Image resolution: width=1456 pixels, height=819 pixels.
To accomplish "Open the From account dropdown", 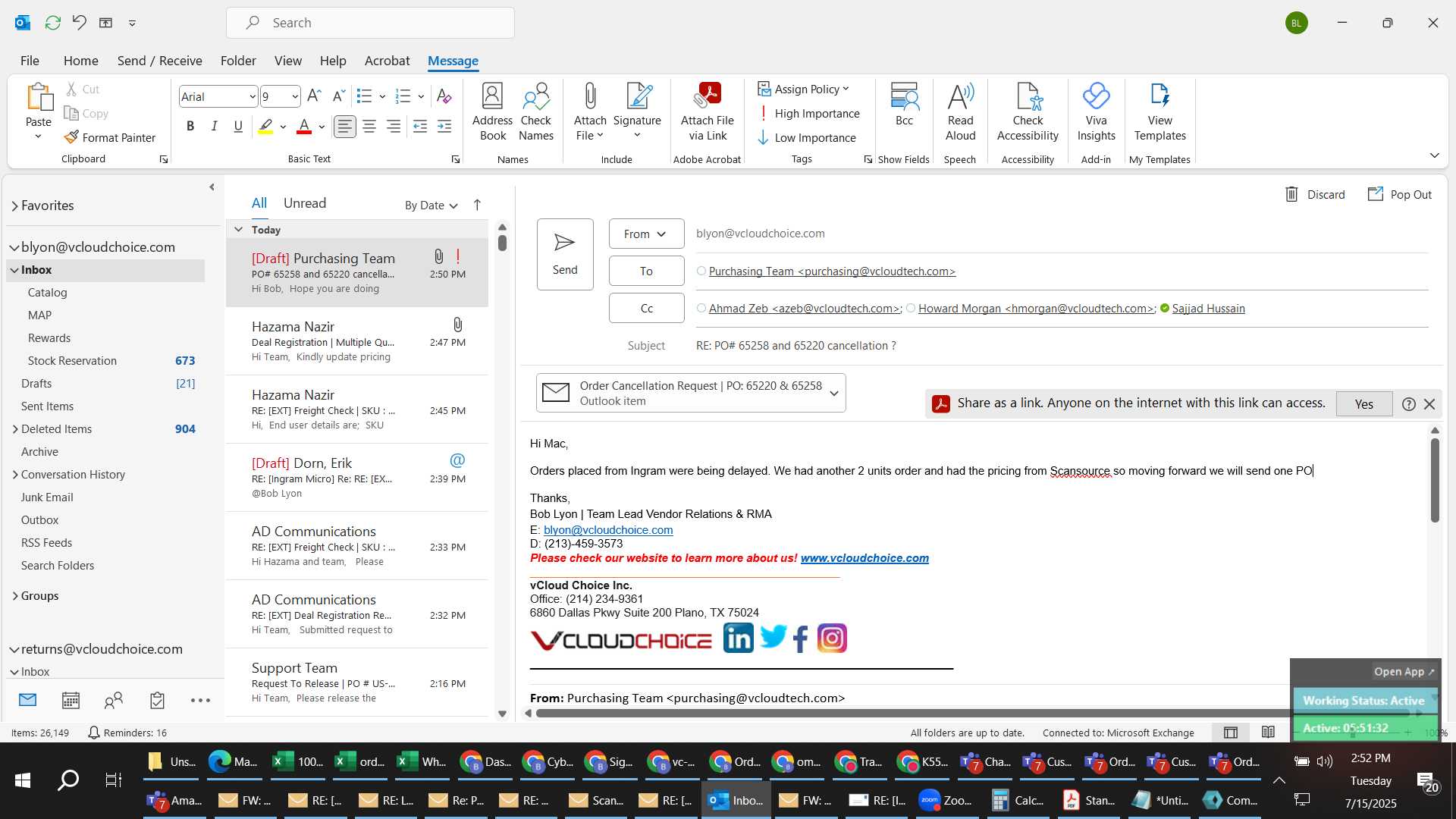I will (x=646, y=234).
